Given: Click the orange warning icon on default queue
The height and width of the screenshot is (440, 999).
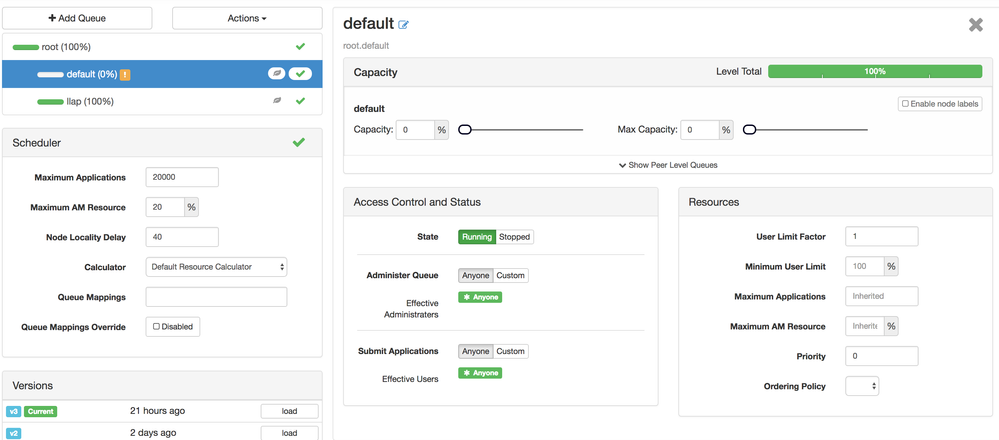Looking at the screenshot, I should [x=126, y=75].
